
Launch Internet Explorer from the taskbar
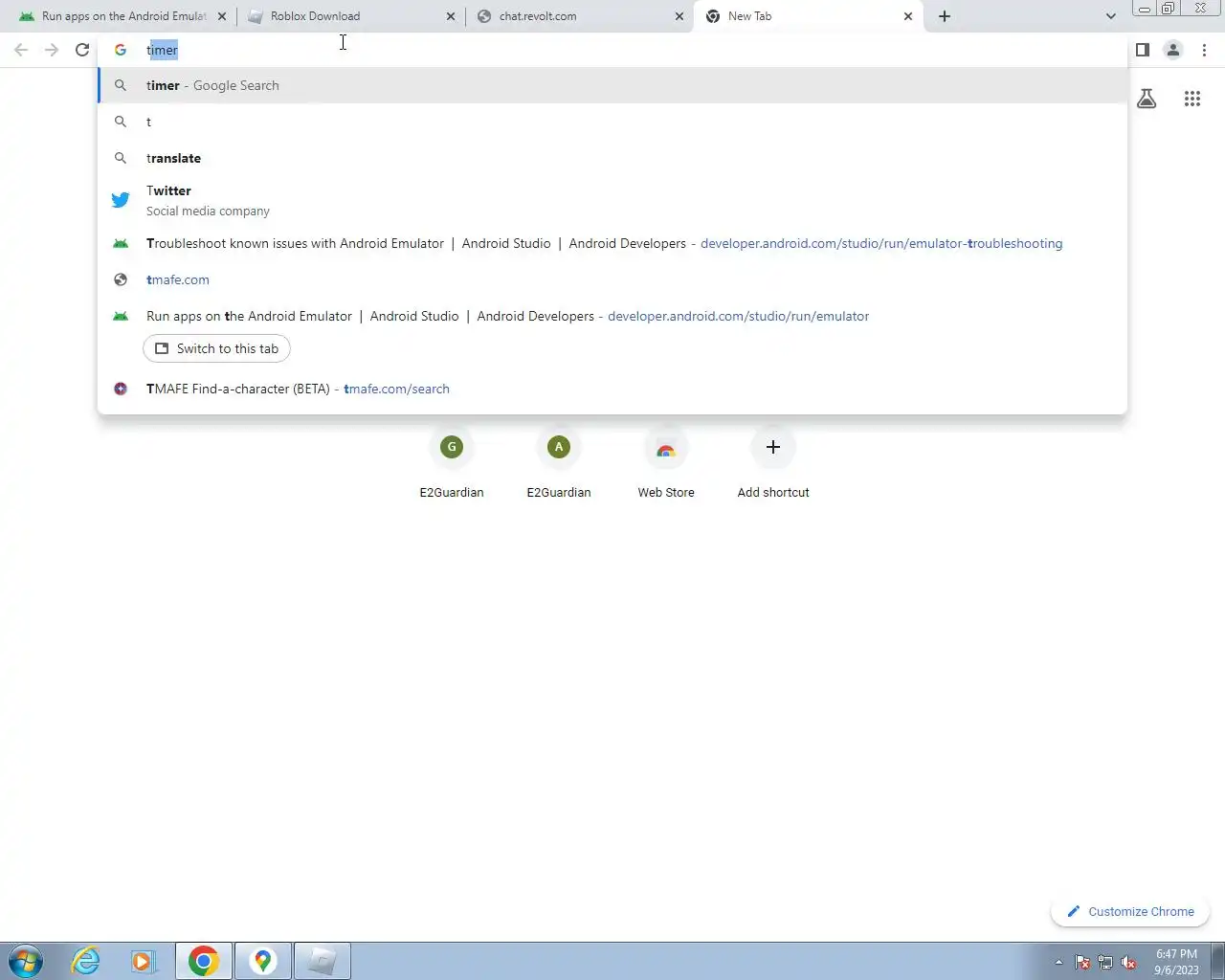click(86, 961)
